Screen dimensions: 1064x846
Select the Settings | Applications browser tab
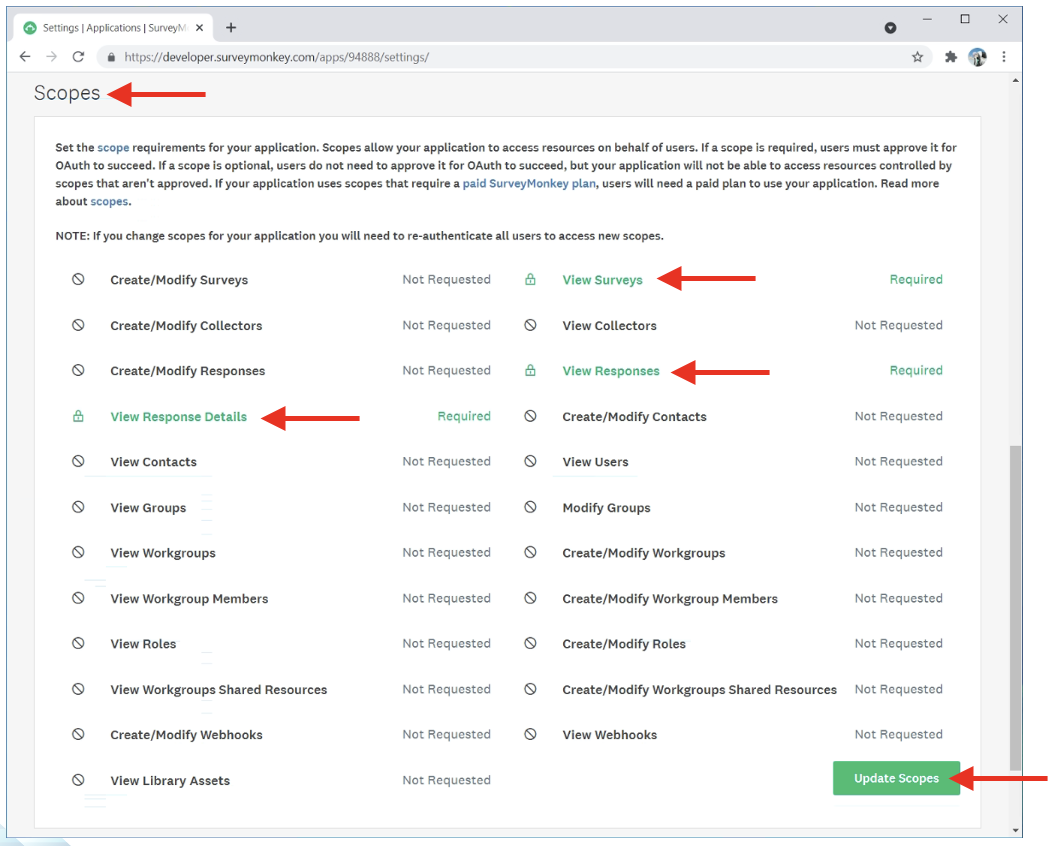point(115,28)
